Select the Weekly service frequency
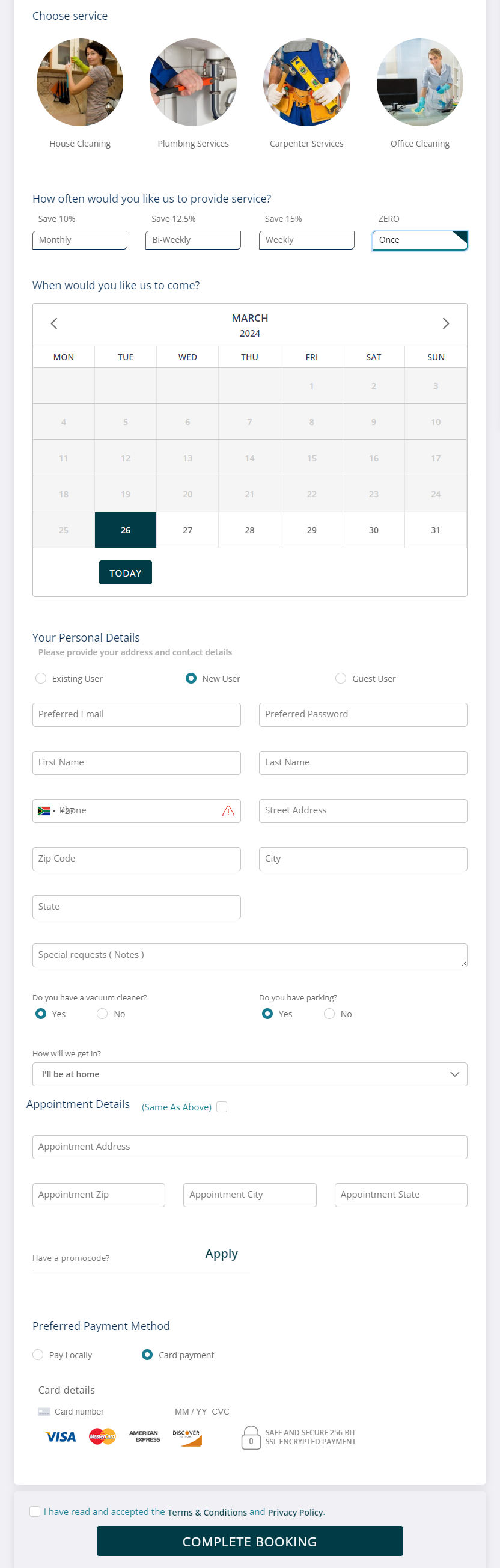 [306, 240]
